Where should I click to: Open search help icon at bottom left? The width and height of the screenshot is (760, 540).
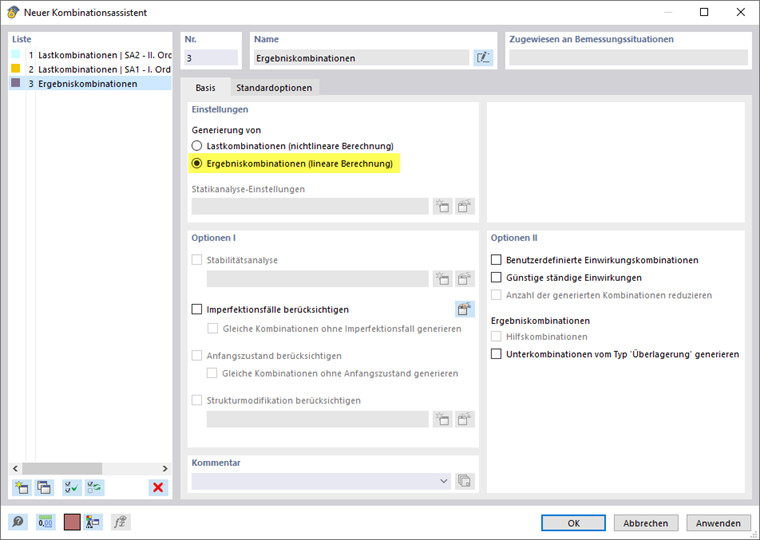(x=18, y=522)
